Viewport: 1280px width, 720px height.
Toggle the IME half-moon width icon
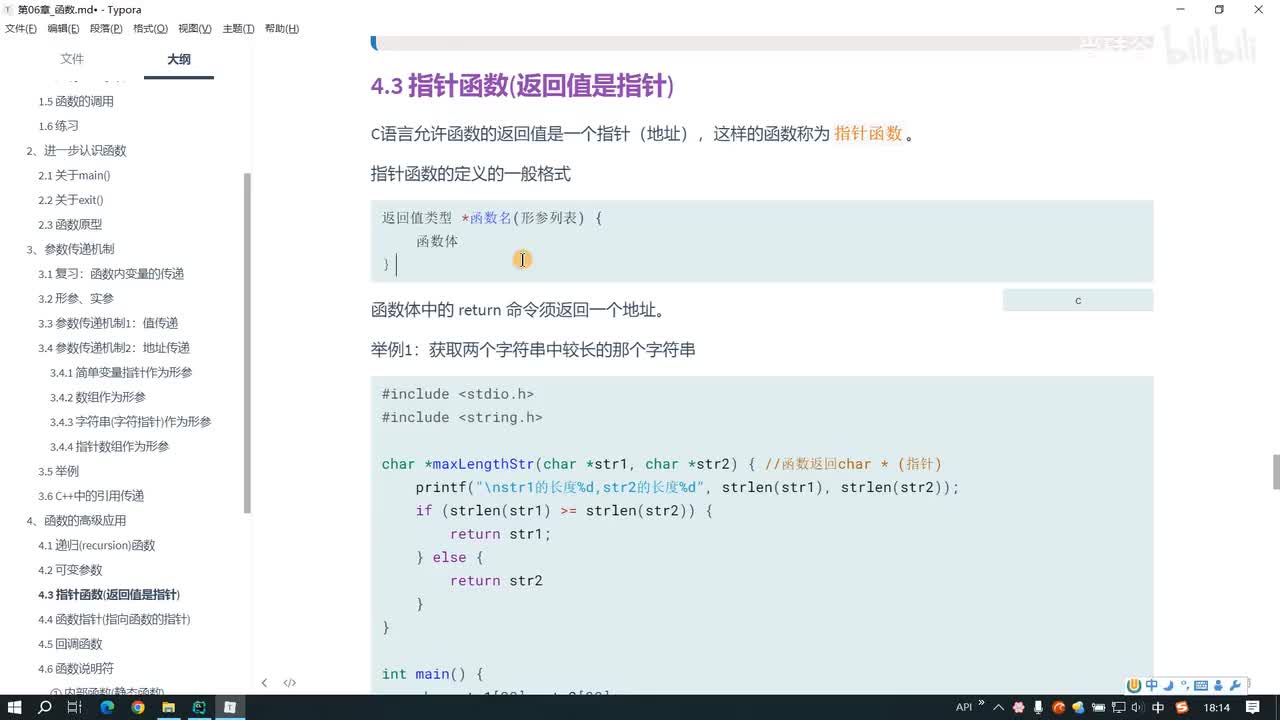[1168, 685]
